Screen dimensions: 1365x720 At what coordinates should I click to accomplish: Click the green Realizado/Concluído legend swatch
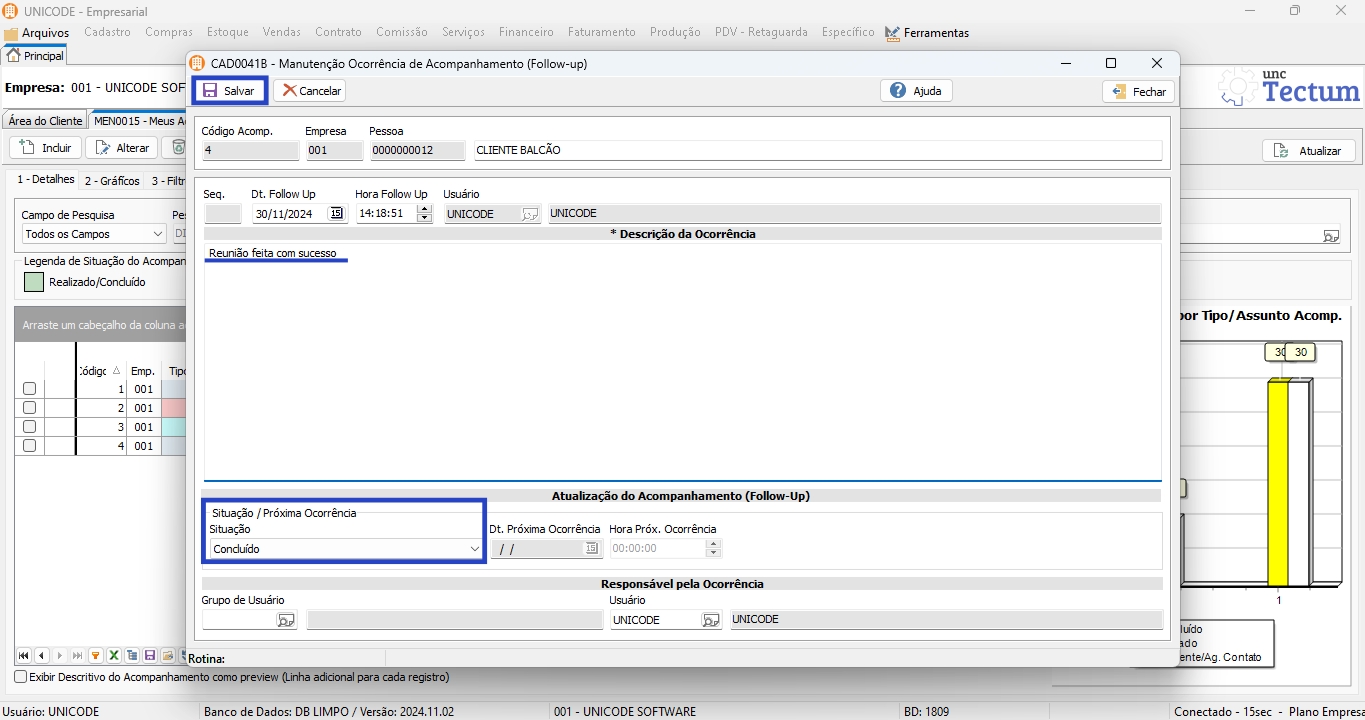click(x=34, y=282)
